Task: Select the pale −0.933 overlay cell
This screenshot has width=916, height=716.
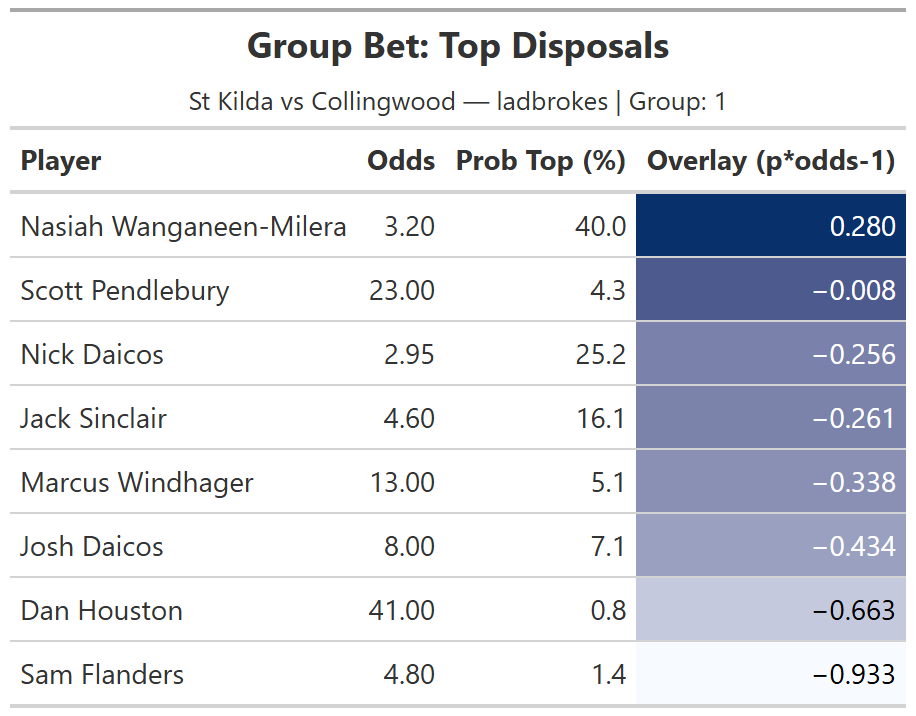Action: (771, 675)
